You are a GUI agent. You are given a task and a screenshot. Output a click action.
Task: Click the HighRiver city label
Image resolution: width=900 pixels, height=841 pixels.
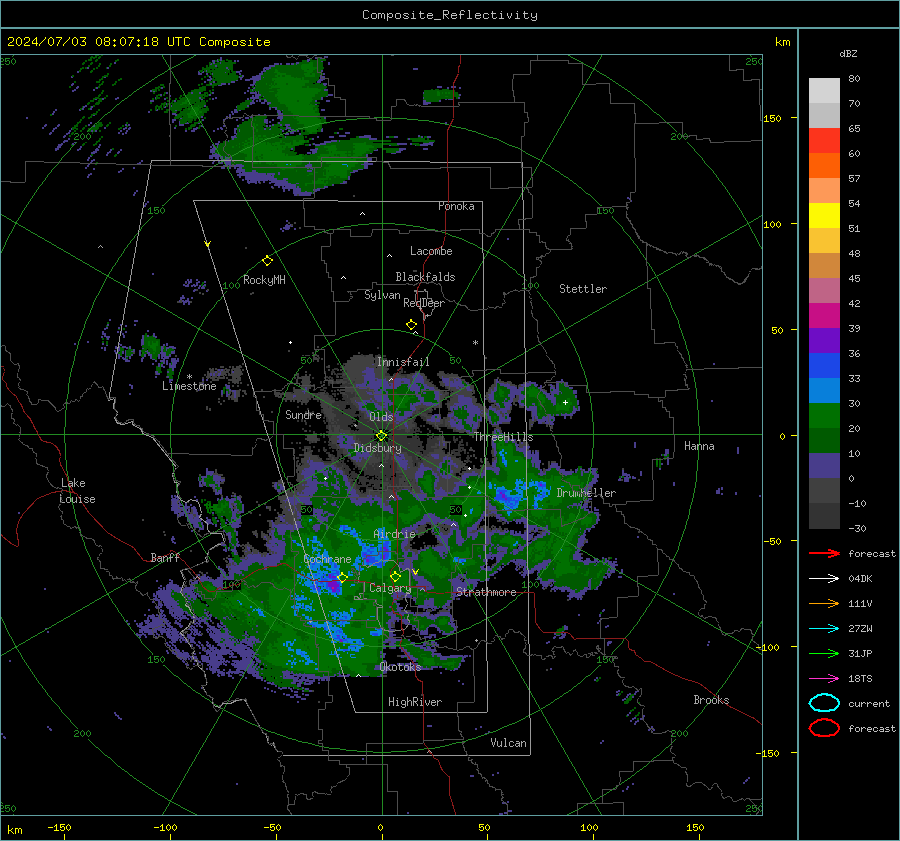coord(415,702)
